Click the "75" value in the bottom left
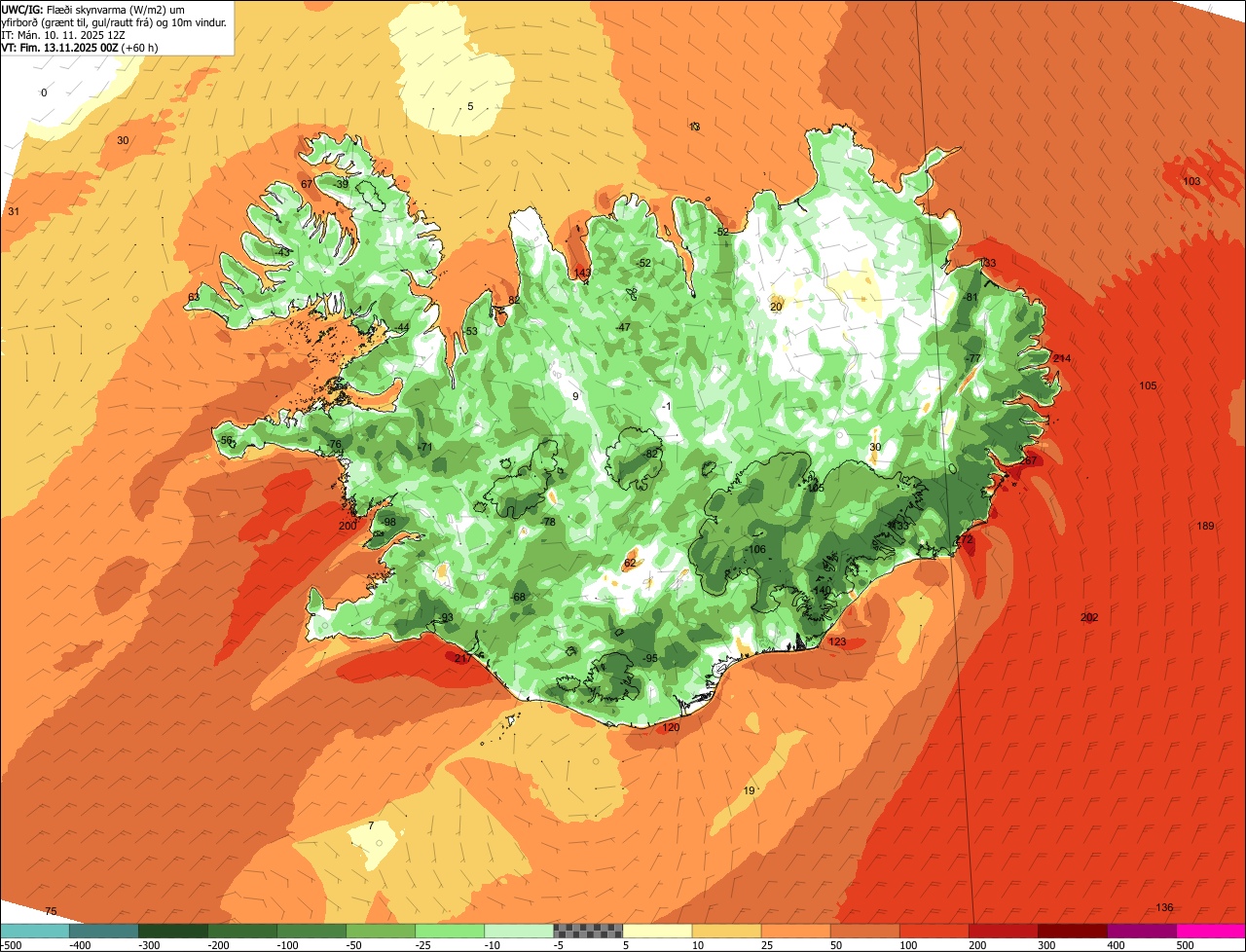Image resolution: width=1246 pixels, height=952 pixels. (51, 911)
